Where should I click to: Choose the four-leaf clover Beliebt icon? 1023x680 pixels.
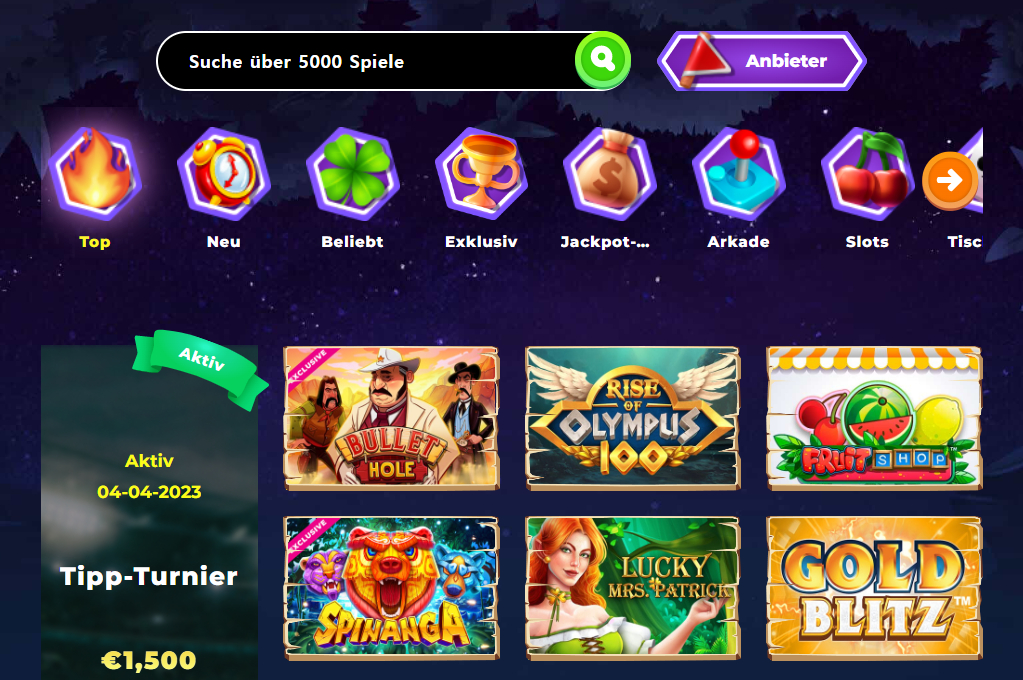[x=352, y=174]
